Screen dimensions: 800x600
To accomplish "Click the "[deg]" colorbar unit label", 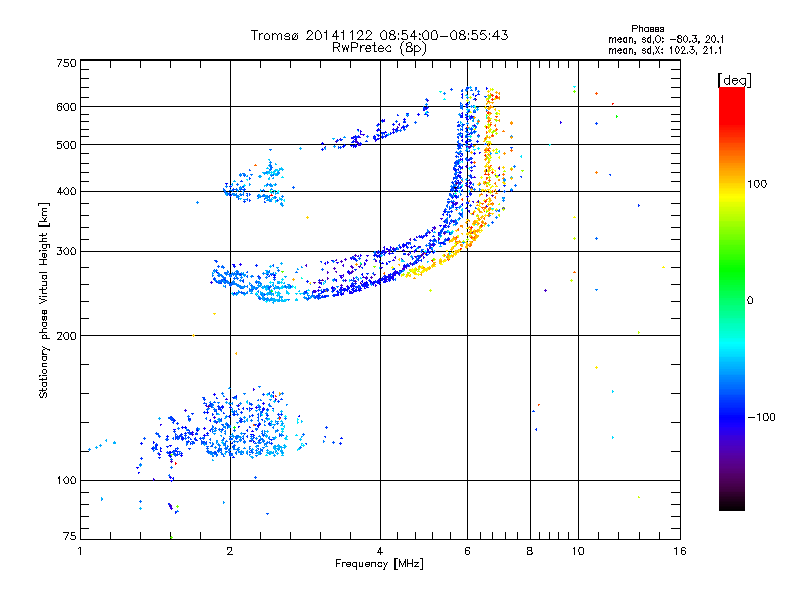I will pyautogui.click(x=734, y=80).
